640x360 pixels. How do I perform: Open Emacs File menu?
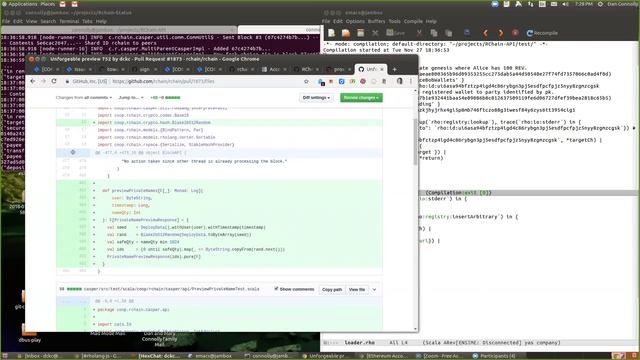tap(326, 21)
